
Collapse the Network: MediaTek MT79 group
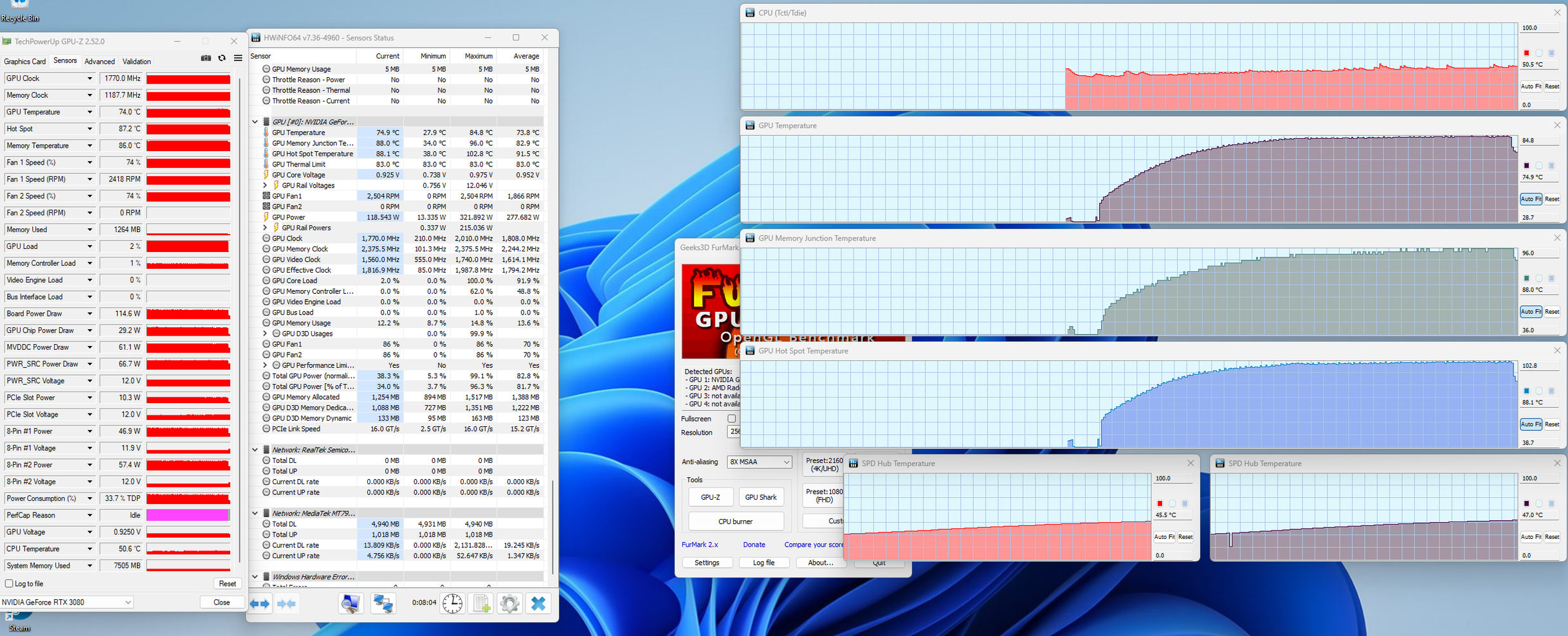point(255,514)
